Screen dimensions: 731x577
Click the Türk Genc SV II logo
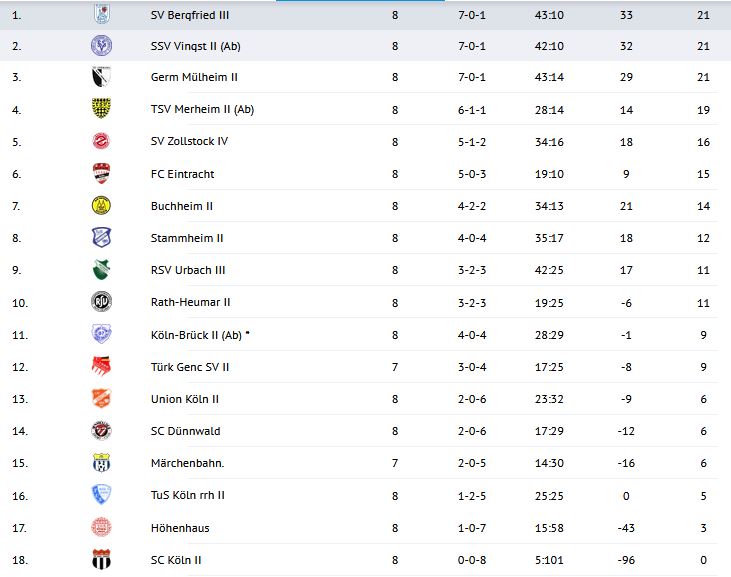pos(101,367)
